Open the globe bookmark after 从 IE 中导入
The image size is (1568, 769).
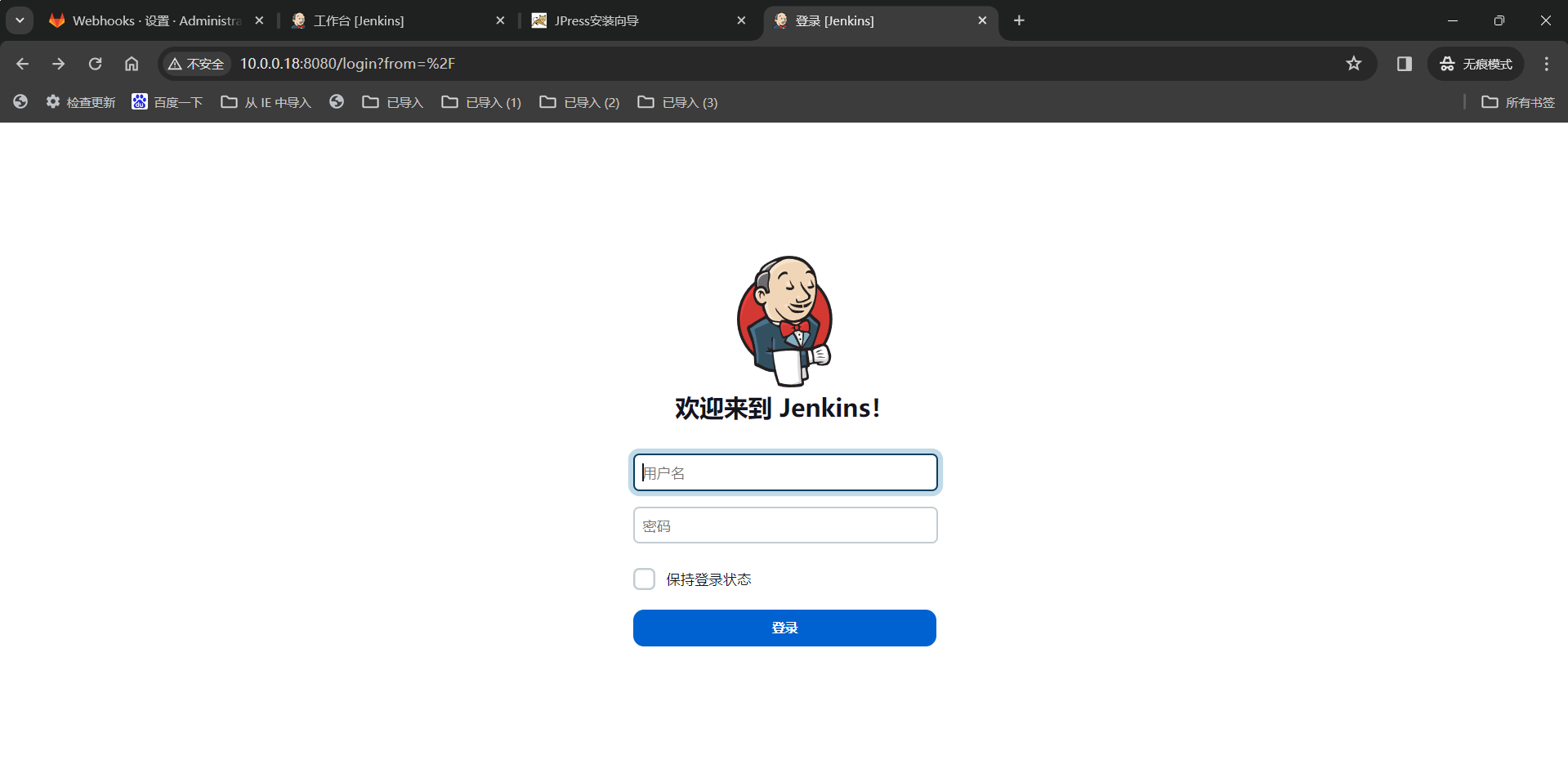[337, 101]
